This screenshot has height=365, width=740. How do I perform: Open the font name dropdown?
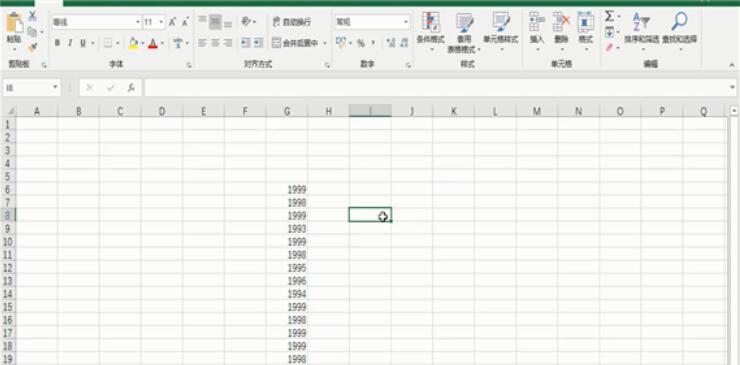click(x=138, y=22)
